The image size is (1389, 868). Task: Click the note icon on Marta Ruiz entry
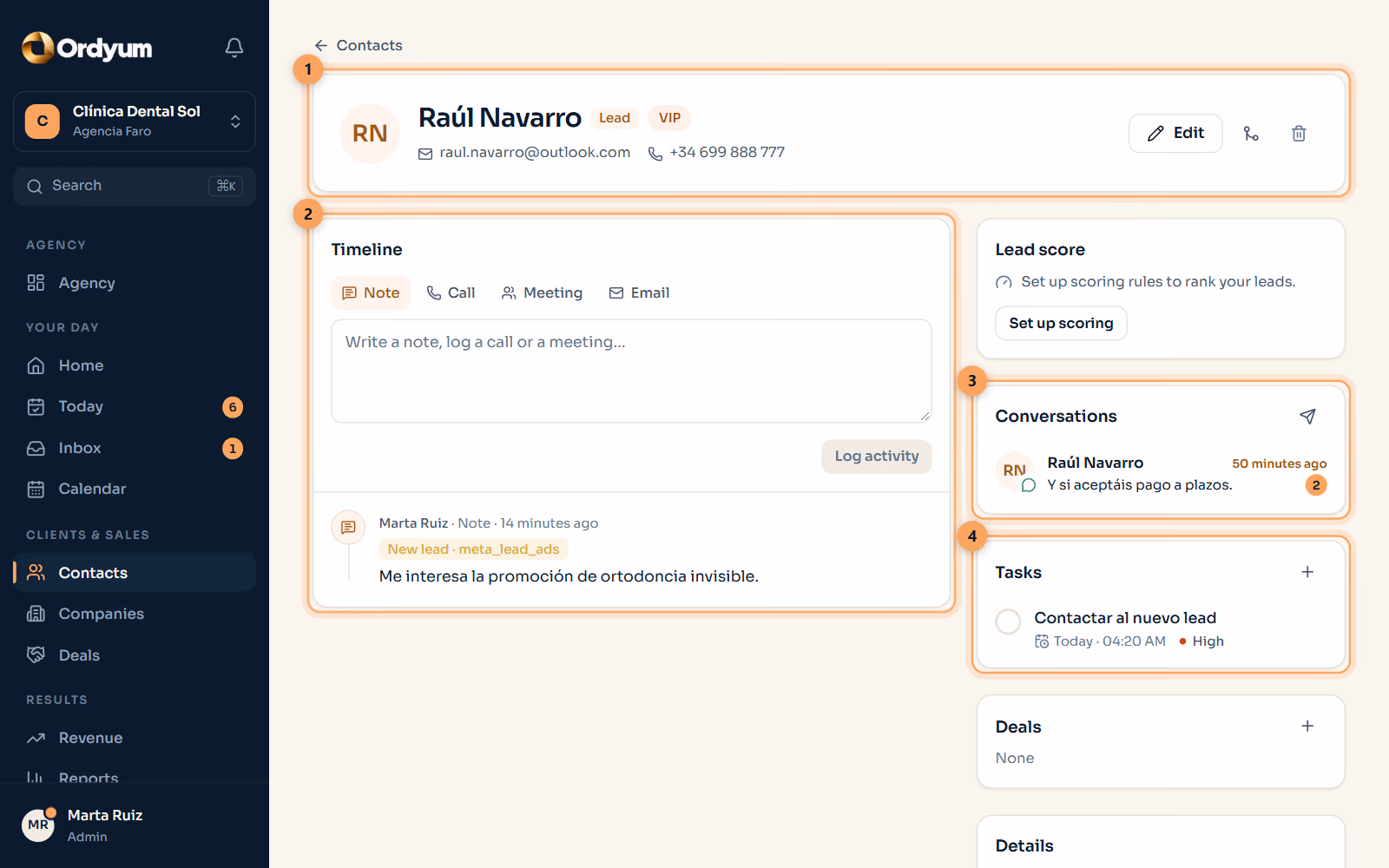348,527
